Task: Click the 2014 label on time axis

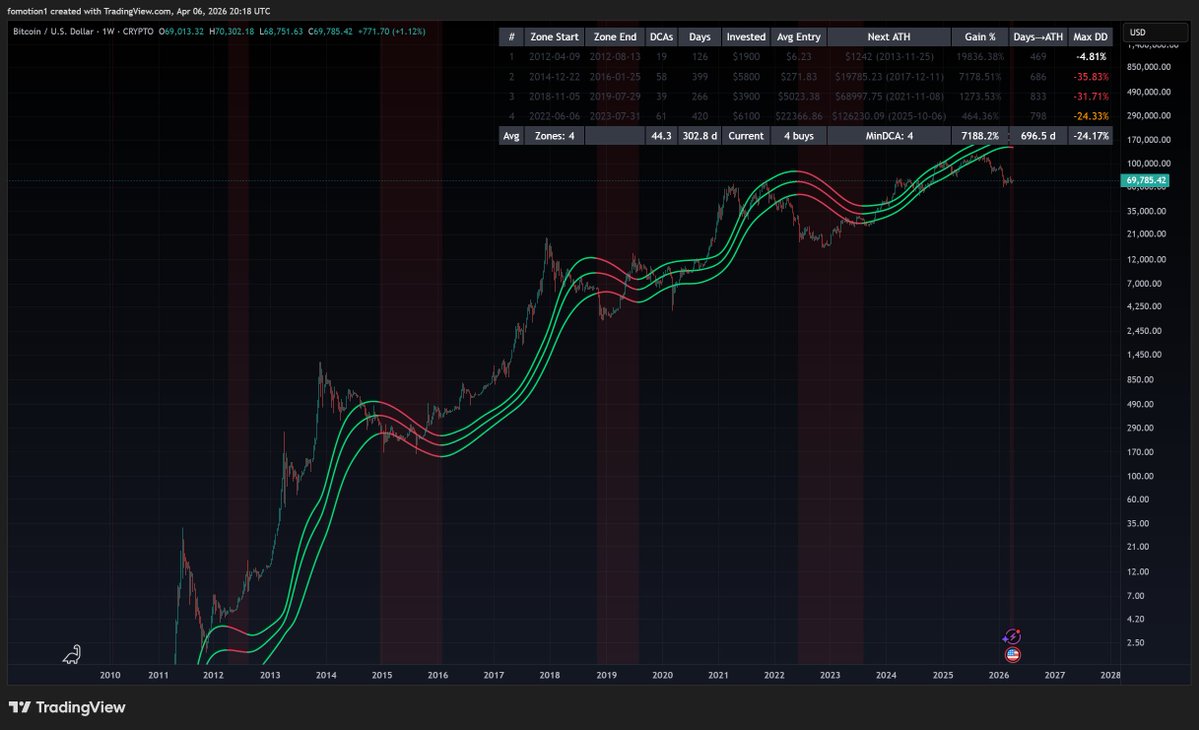Action: (326, 675)
